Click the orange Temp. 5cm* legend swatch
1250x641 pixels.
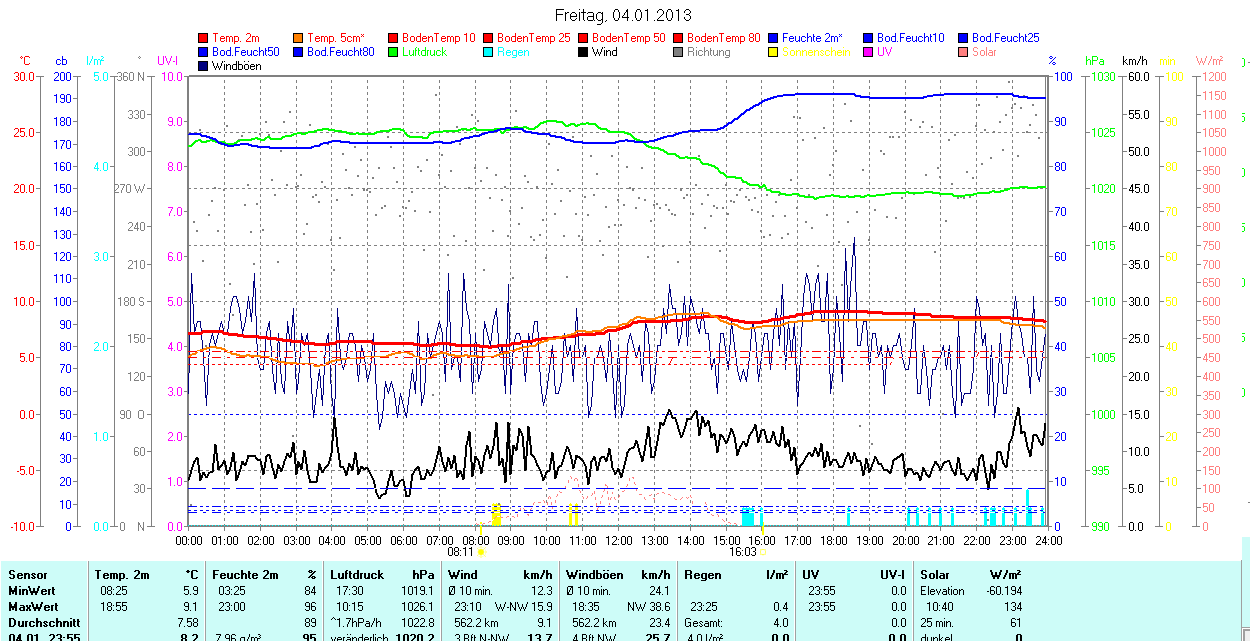click(x=299, y=38)
